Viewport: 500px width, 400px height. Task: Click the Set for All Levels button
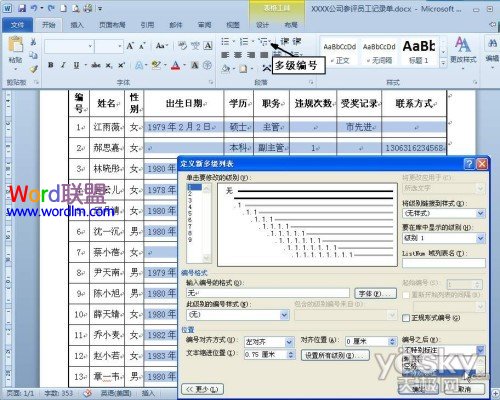click(x=335, y=355)
